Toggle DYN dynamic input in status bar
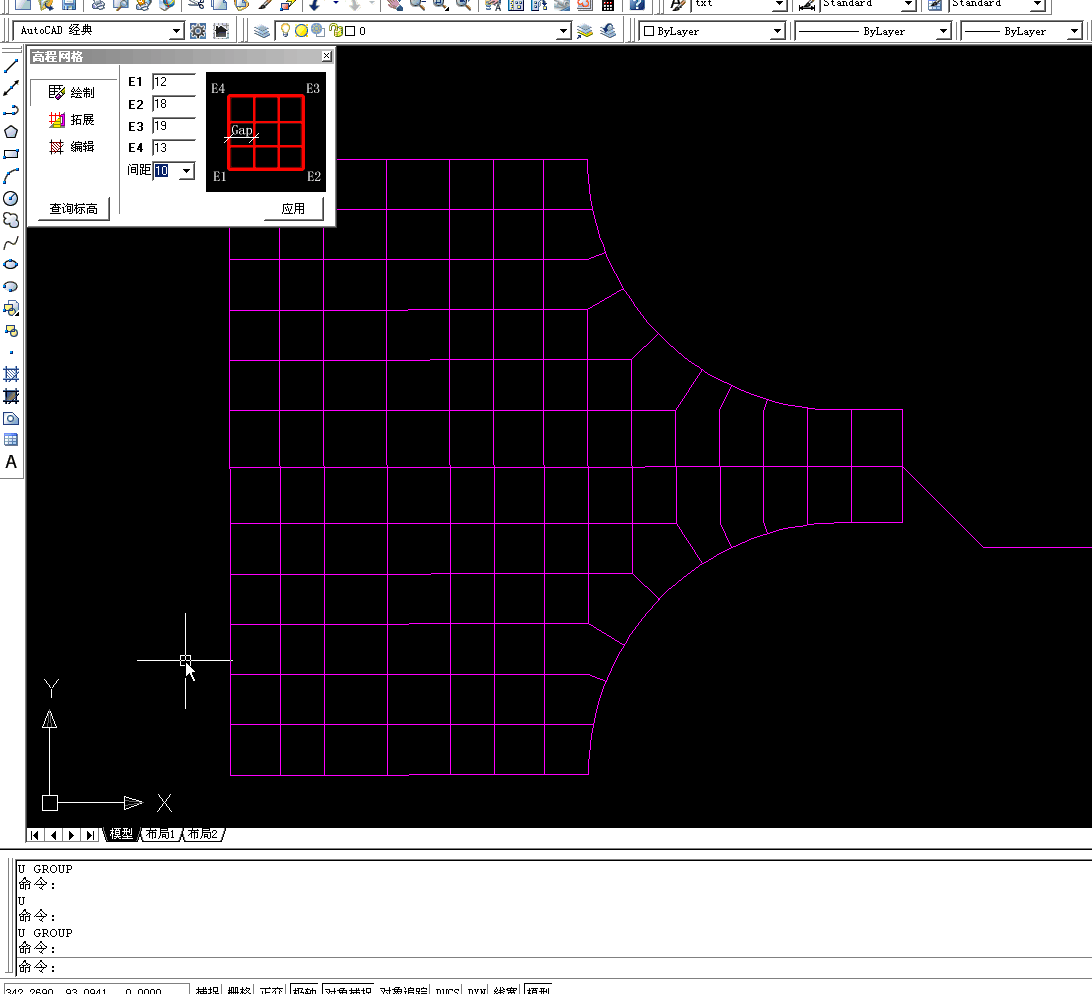The image size is (1092, 994). tap(477, 989)
